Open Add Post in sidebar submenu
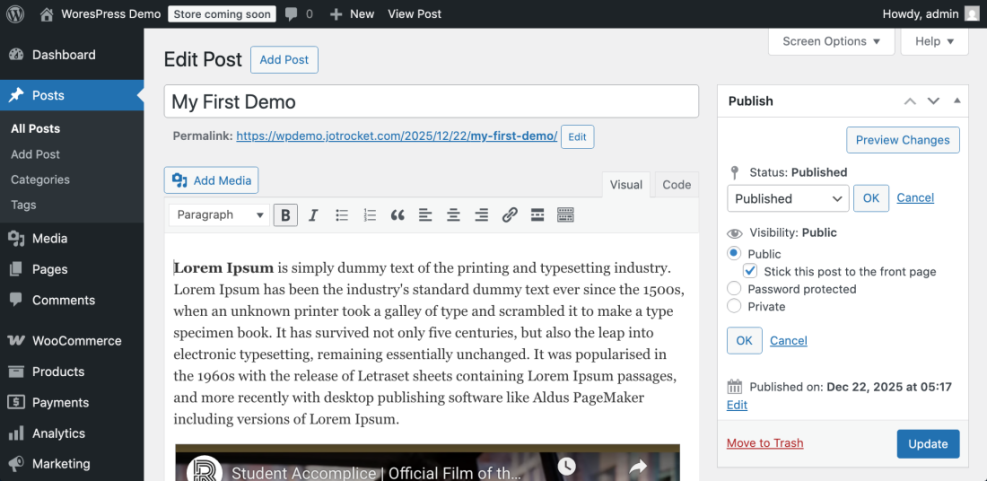987x481 pixels. pyautogui.click(x=35, y=154)
